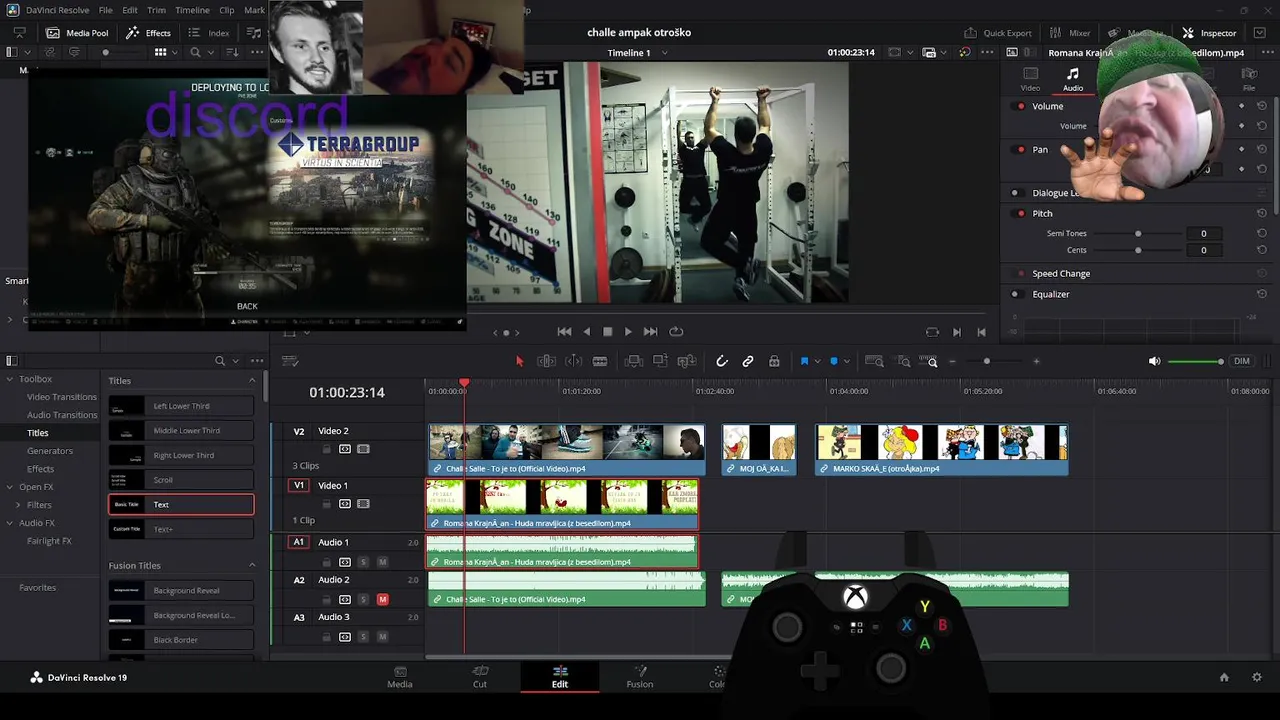Solo the Audio 2 track
The width and height of the screenshot is (1280, 720).
363,599
